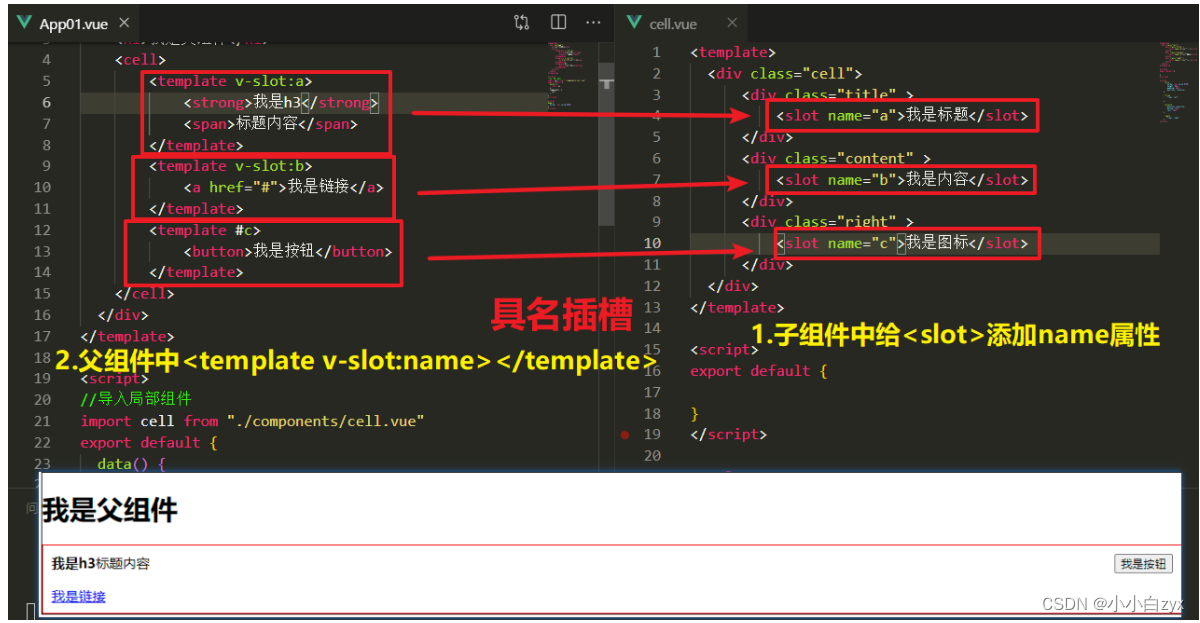The height and width of the screenshot is (623, 1200).
Task: Open the More Actions "..." menu
Action: pos(593,22)
